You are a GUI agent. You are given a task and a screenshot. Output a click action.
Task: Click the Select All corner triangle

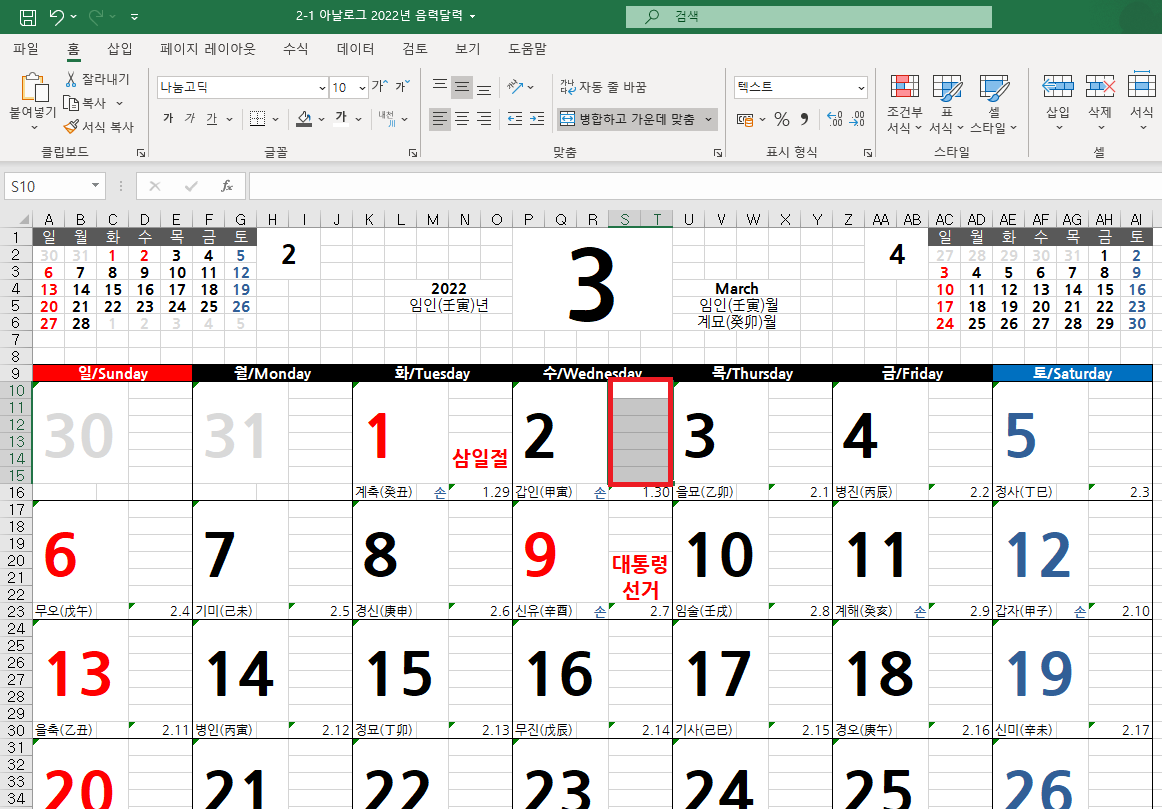[22, 219]
